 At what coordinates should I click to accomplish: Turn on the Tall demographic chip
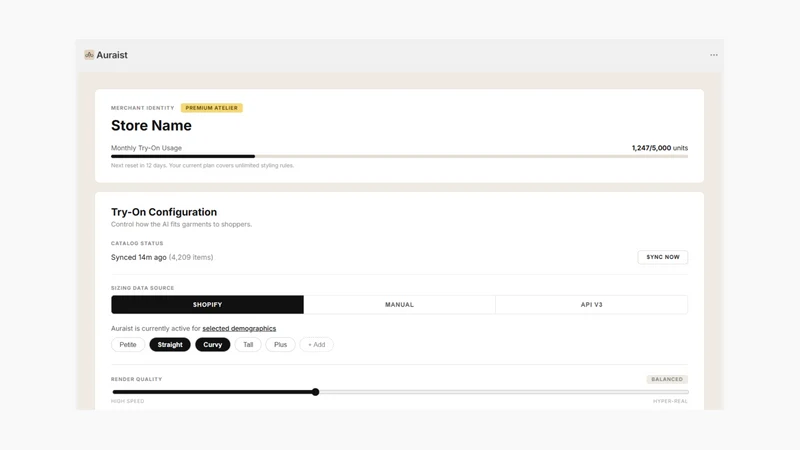(248, 345)
